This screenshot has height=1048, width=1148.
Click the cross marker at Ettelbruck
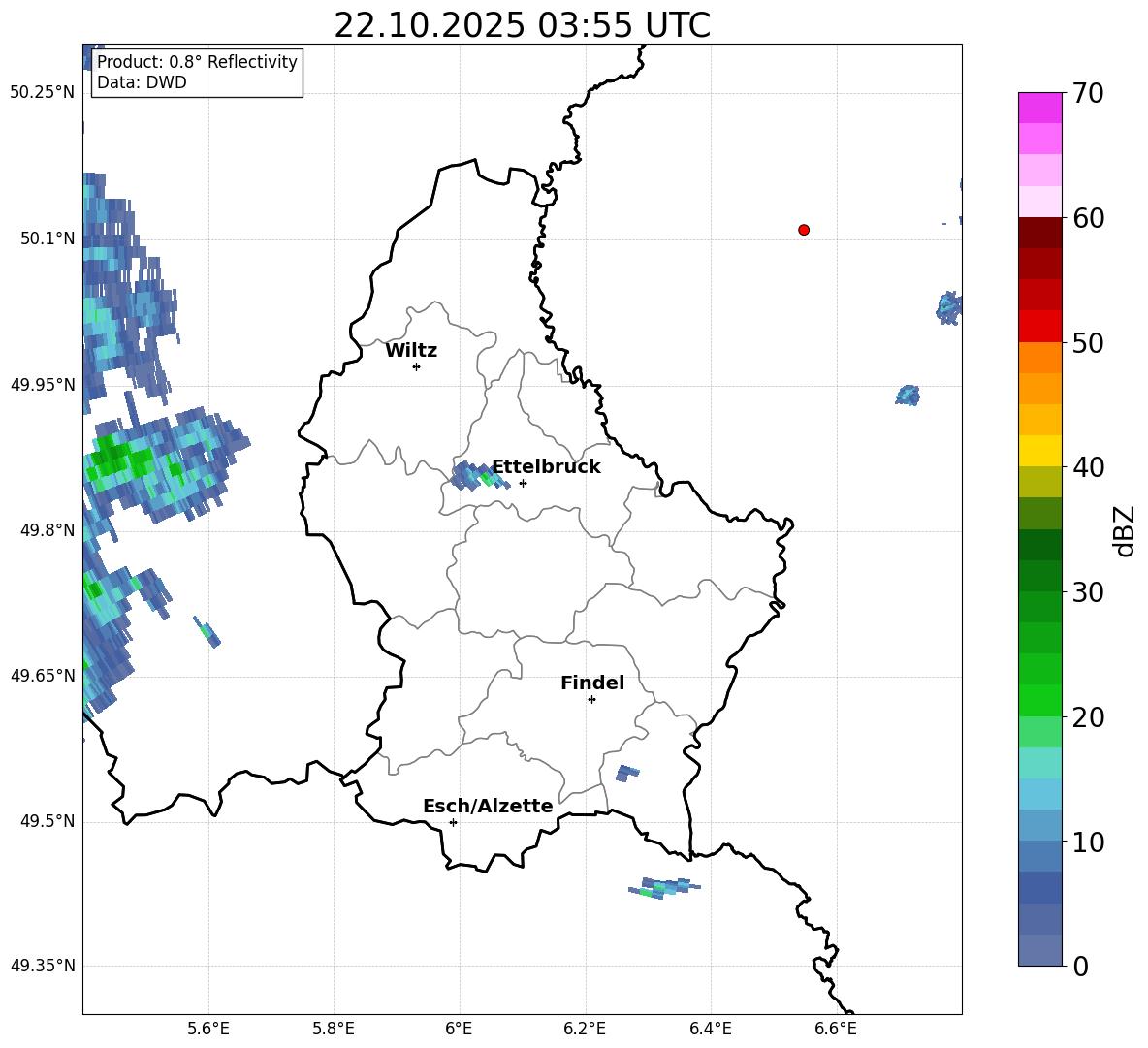(523, 483)
